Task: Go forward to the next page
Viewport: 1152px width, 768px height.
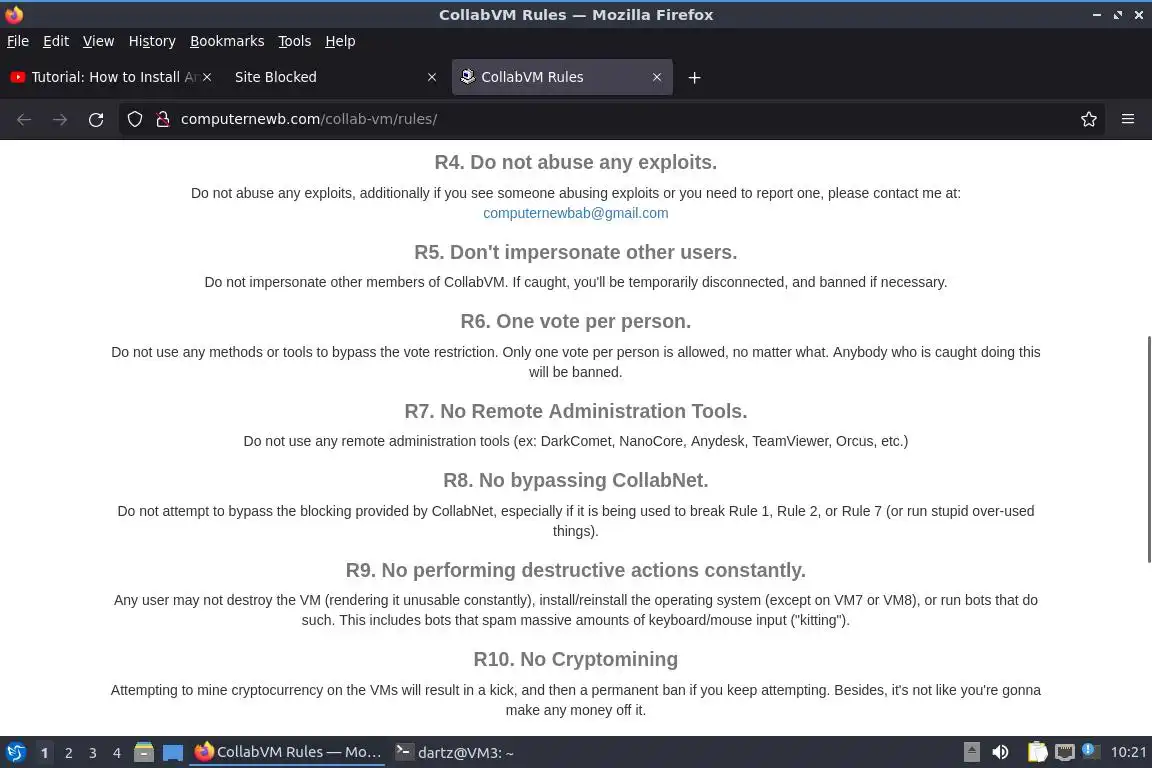Action: pyautogui.click(x=60, y=119)
